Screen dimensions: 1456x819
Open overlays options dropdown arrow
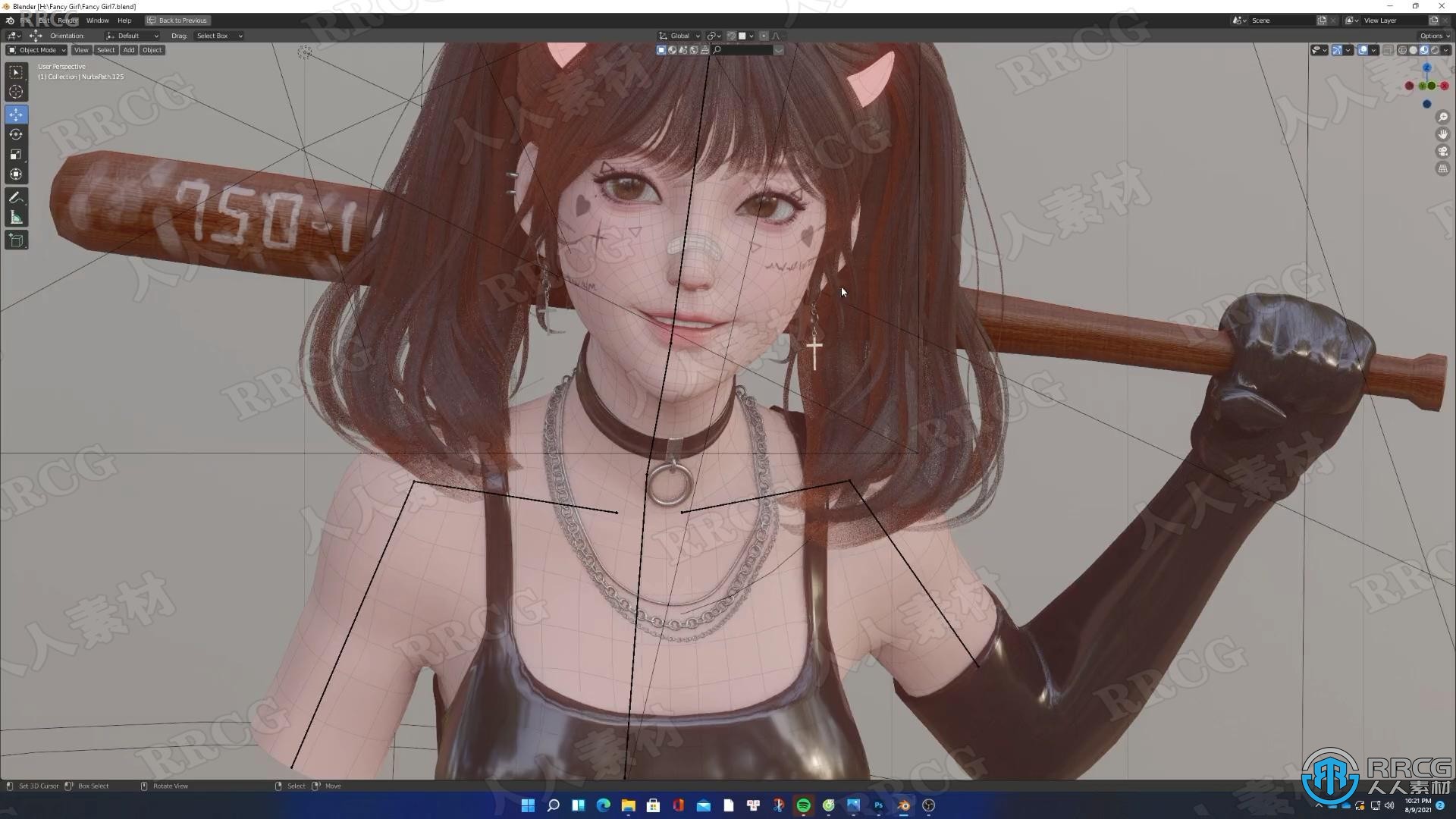tap(1373, 50)
